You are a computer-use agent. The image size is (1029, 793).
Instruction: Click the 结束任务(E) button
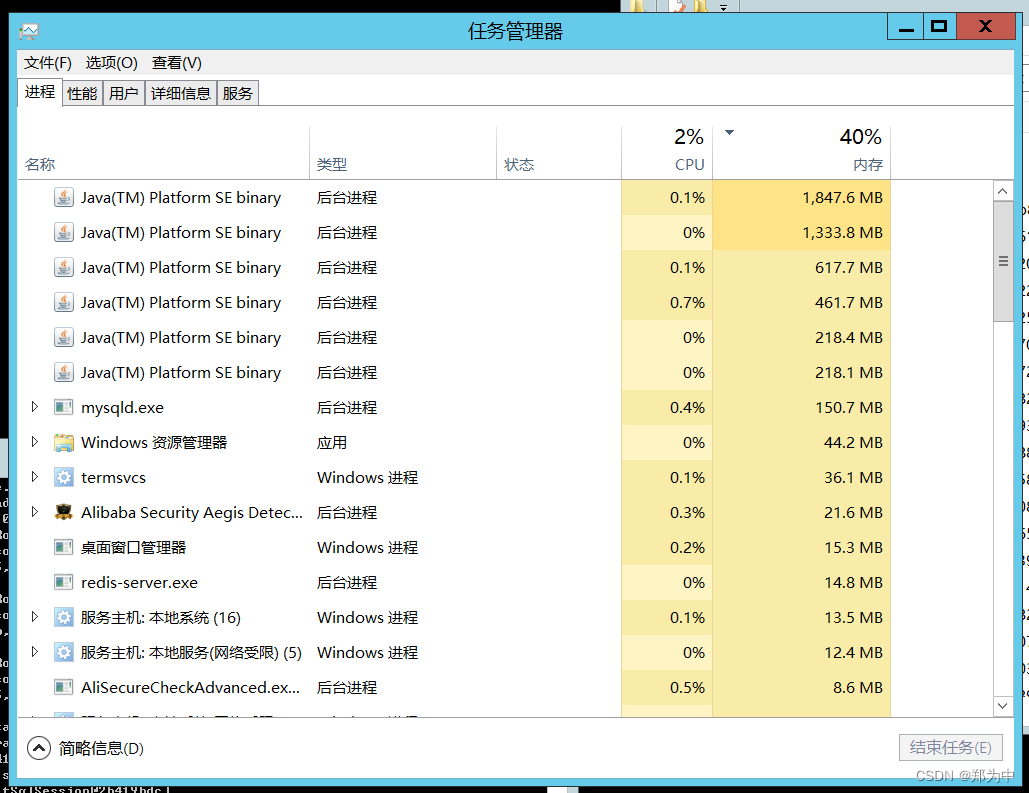coord(950,748)
